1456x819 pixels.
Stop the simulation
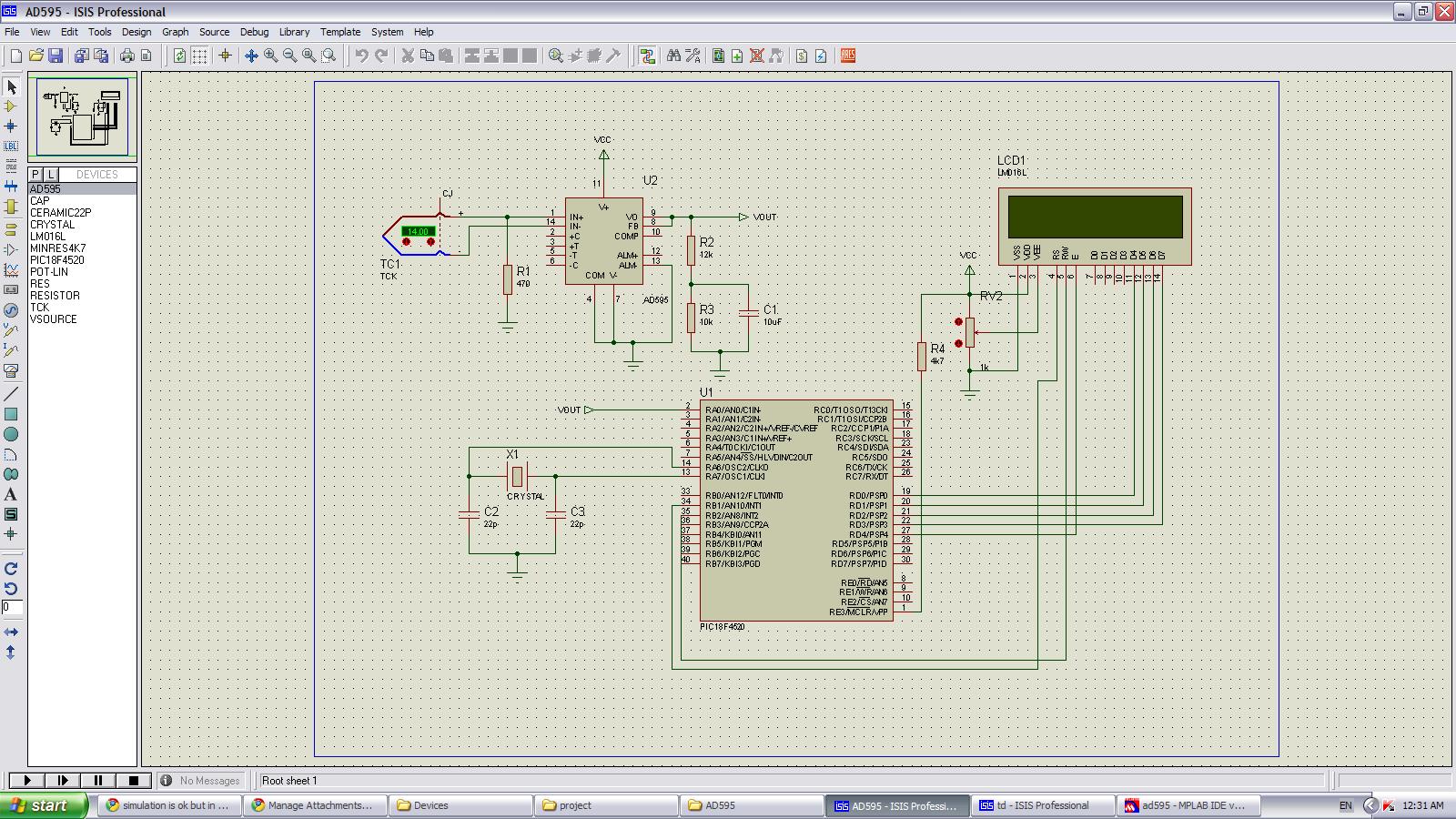tap(134, 781)
